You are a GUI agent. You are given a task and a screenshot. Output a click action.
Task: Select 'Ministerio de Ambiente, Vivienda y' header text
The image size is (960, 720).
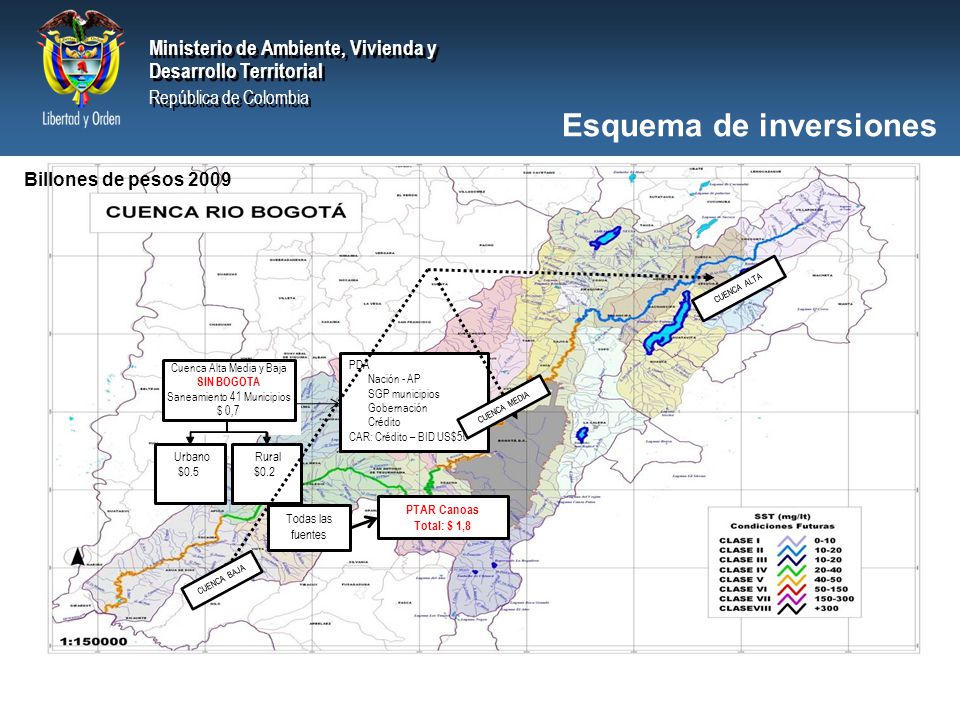pos(293,48)
